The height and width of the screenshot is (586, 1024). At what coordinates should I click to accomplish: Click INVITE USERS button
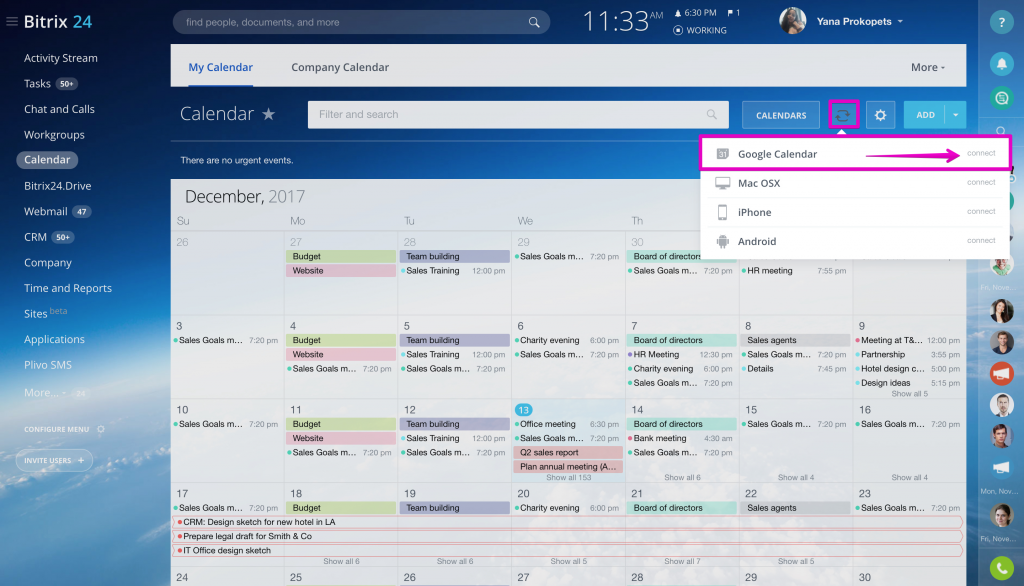[54, 461]
